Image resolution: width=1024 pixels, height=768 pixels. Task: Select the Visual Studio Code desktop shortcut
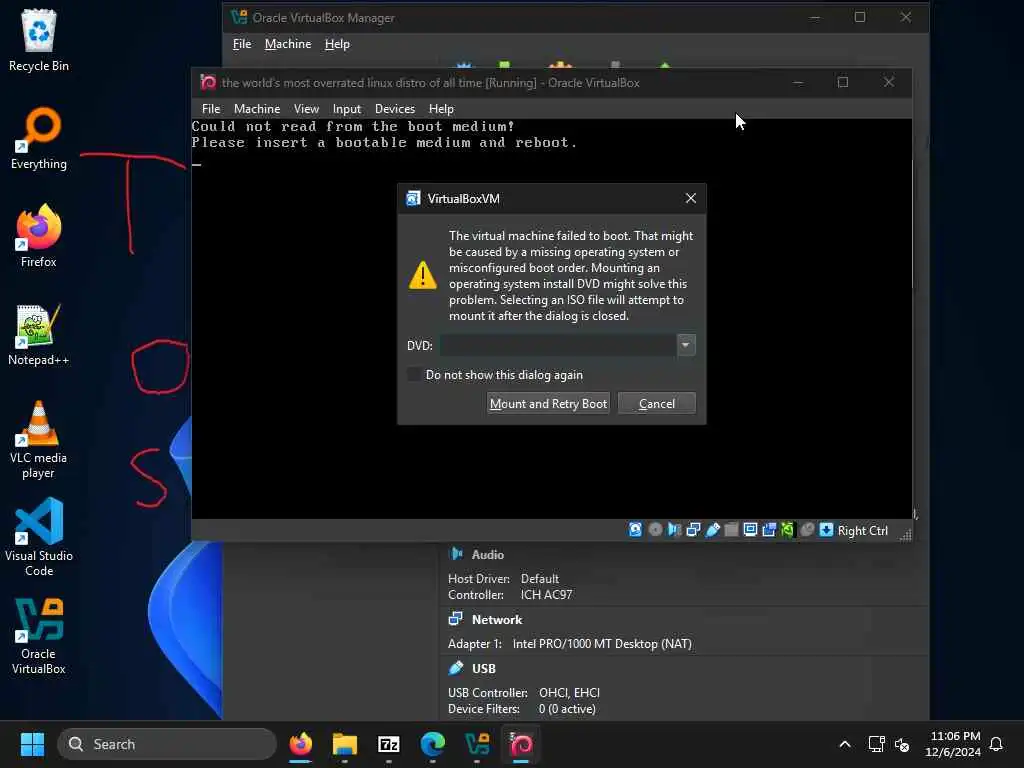(39, 537)
